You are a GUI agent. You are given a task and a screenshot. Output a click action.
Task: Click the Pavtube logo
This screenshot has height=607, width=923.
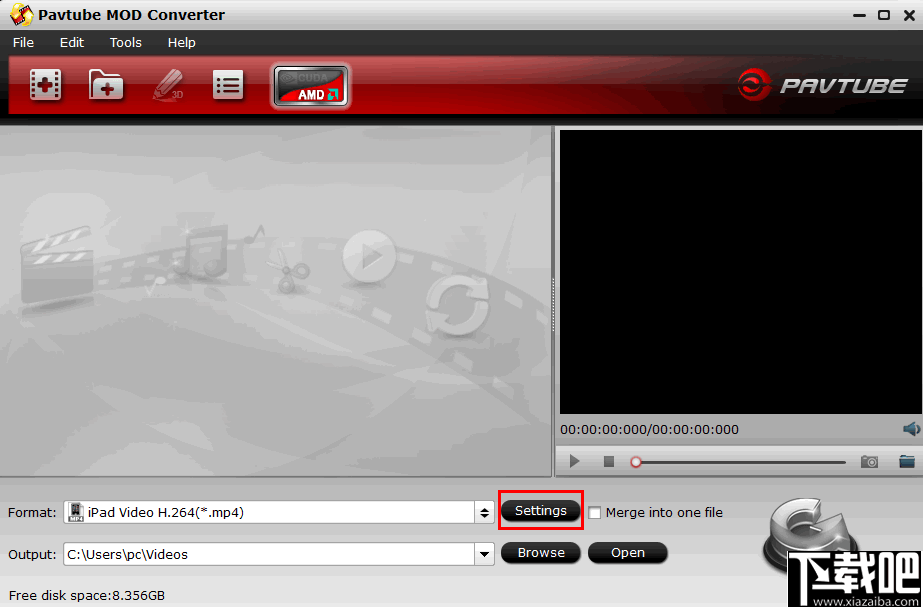click(x=822, y=85)
